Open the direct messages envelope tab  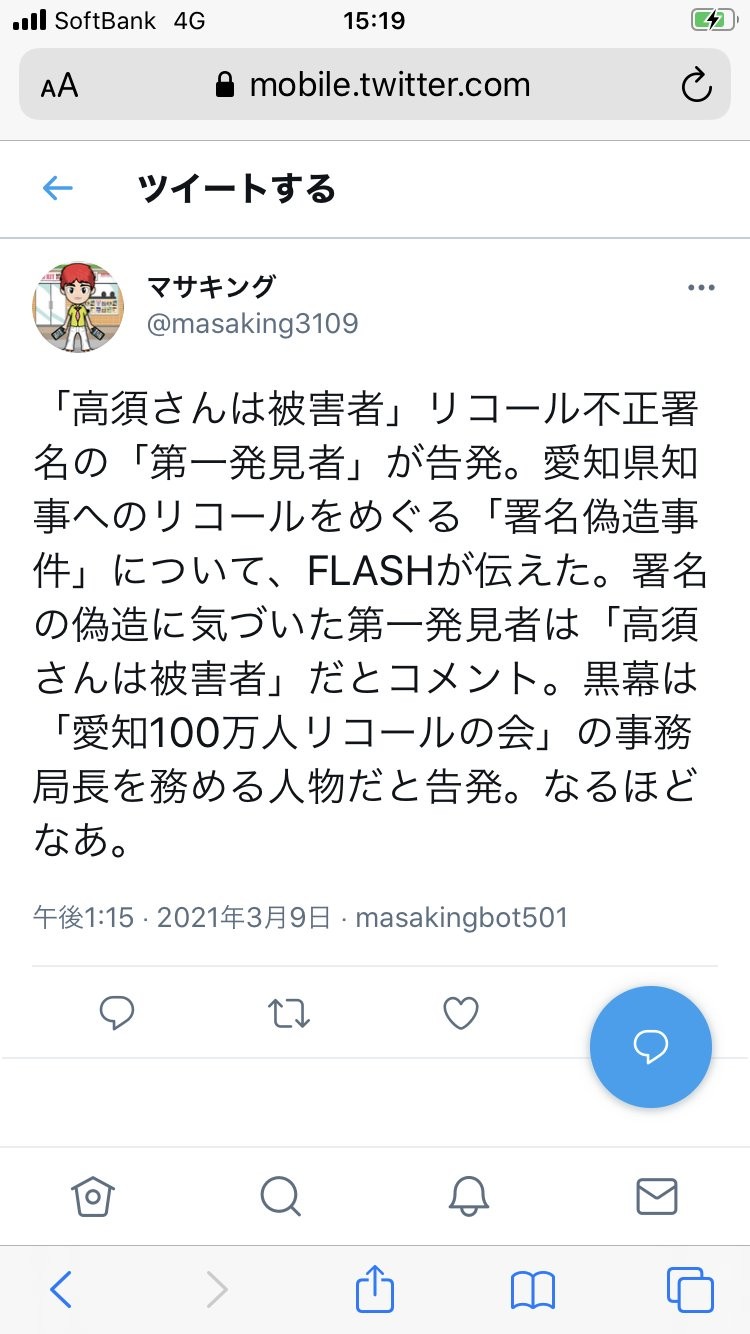(657, 1195)
